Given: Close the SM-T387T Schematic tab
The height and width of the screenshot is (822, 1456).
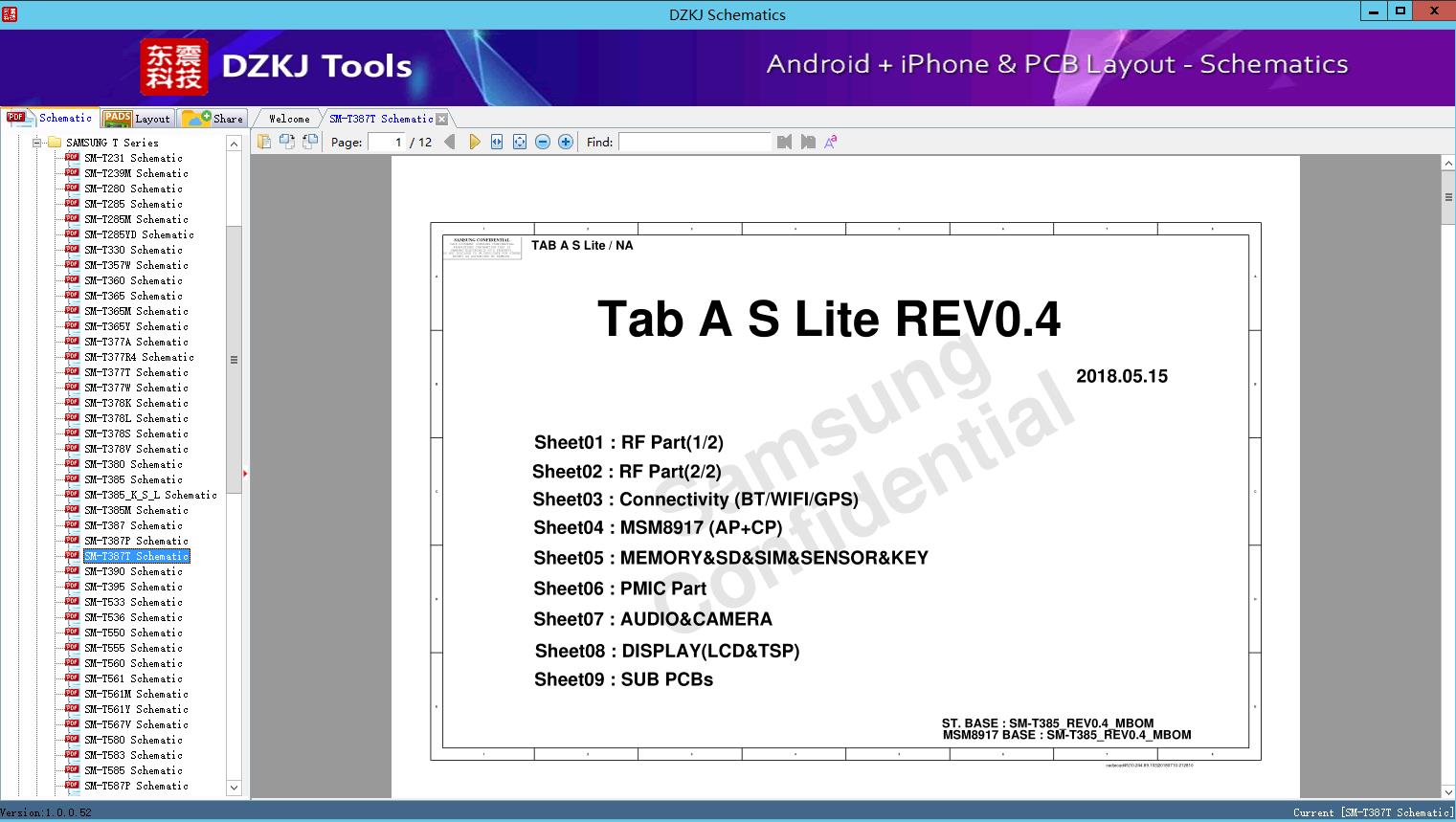Looking at the screenshot, I should pos(441,119).
